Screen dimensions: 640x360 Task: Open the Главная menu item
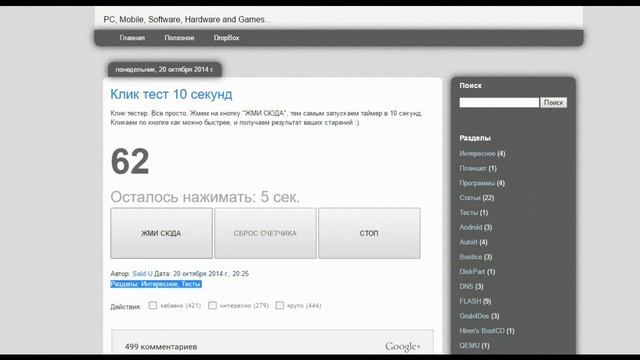tap(132, 38)
